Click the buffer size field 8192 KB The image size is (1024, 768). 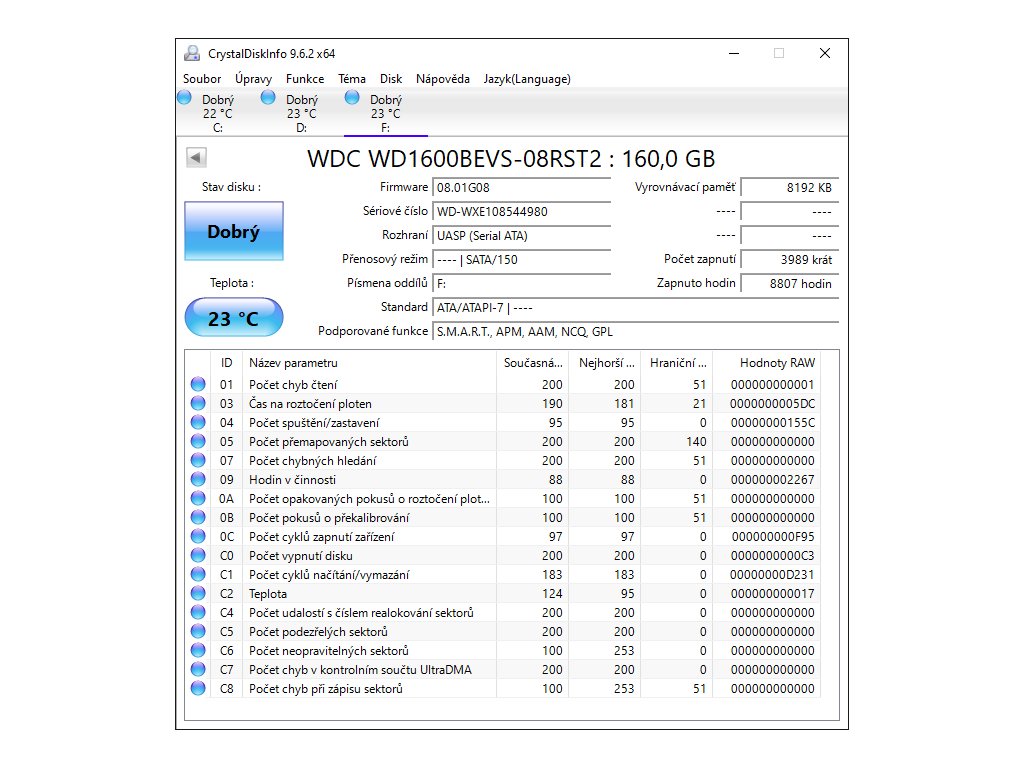[790, 187]
